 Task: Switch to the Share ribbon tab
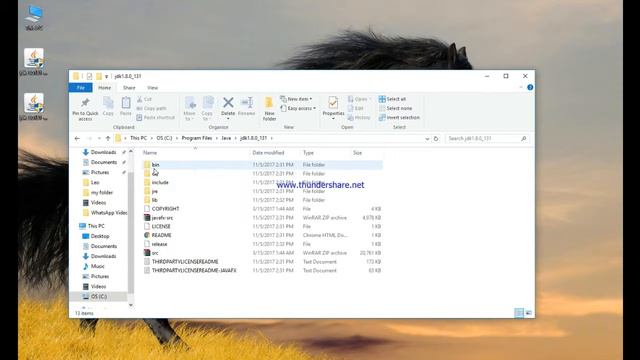point(129,88)
